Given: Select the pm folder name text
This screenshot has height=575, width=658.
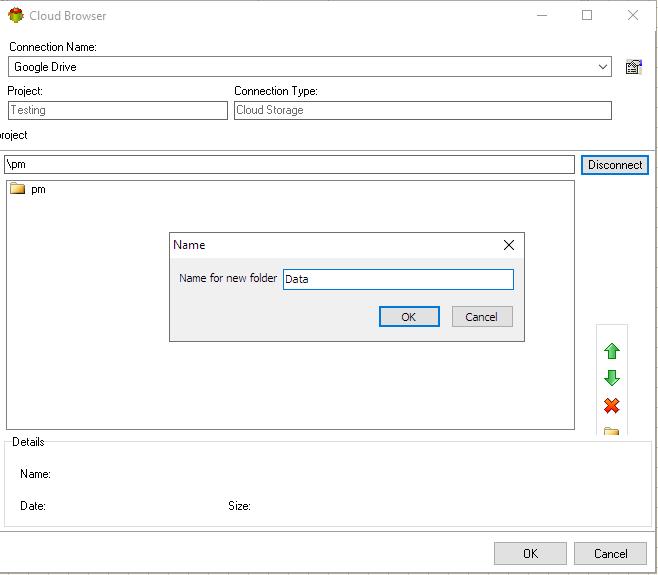Looking at the screenshot, I should tap(38, 190).
